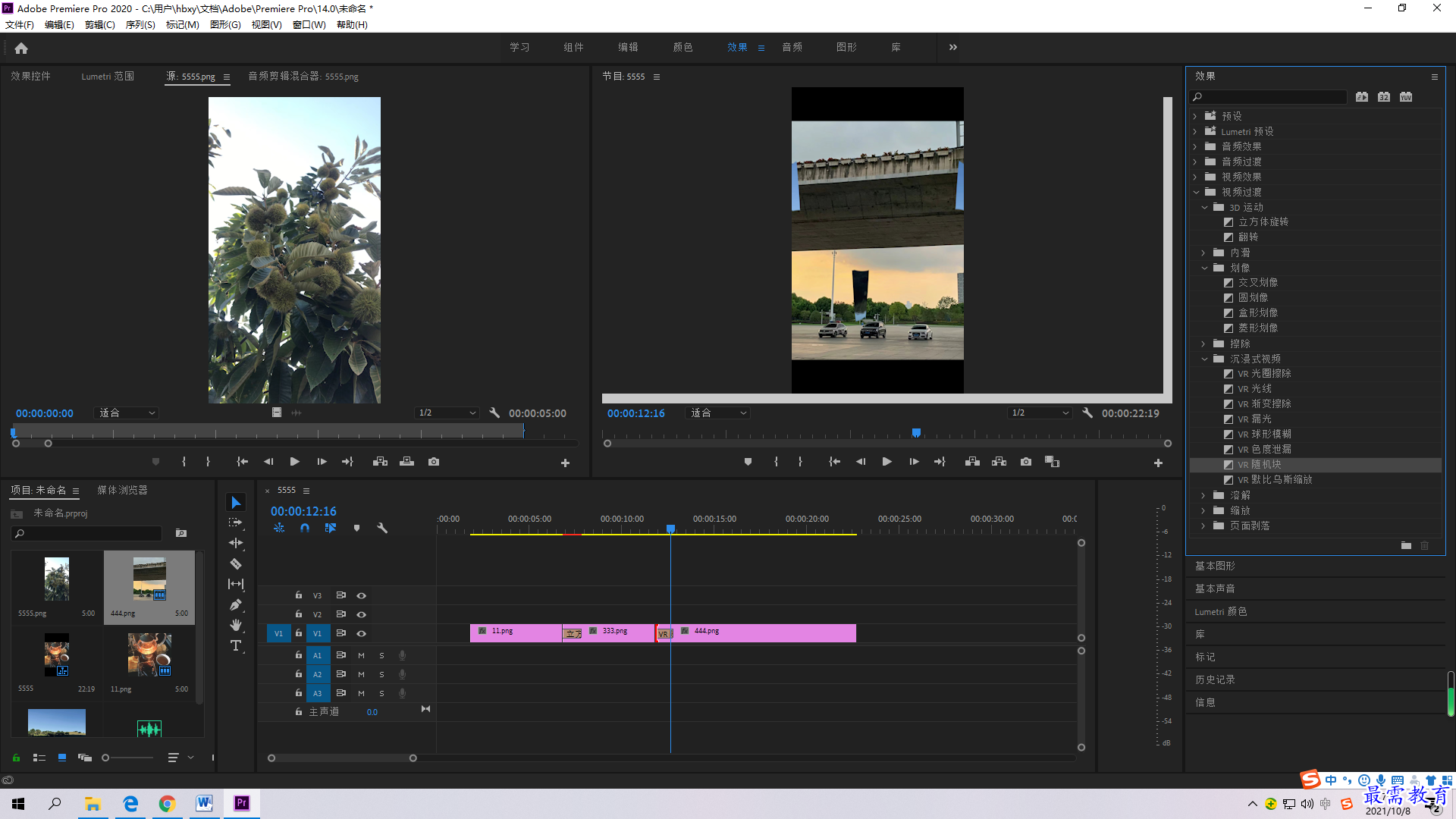The height and width of the screenshot is (819, 1456).
Task: Click the Home icon
Action: 21,48
